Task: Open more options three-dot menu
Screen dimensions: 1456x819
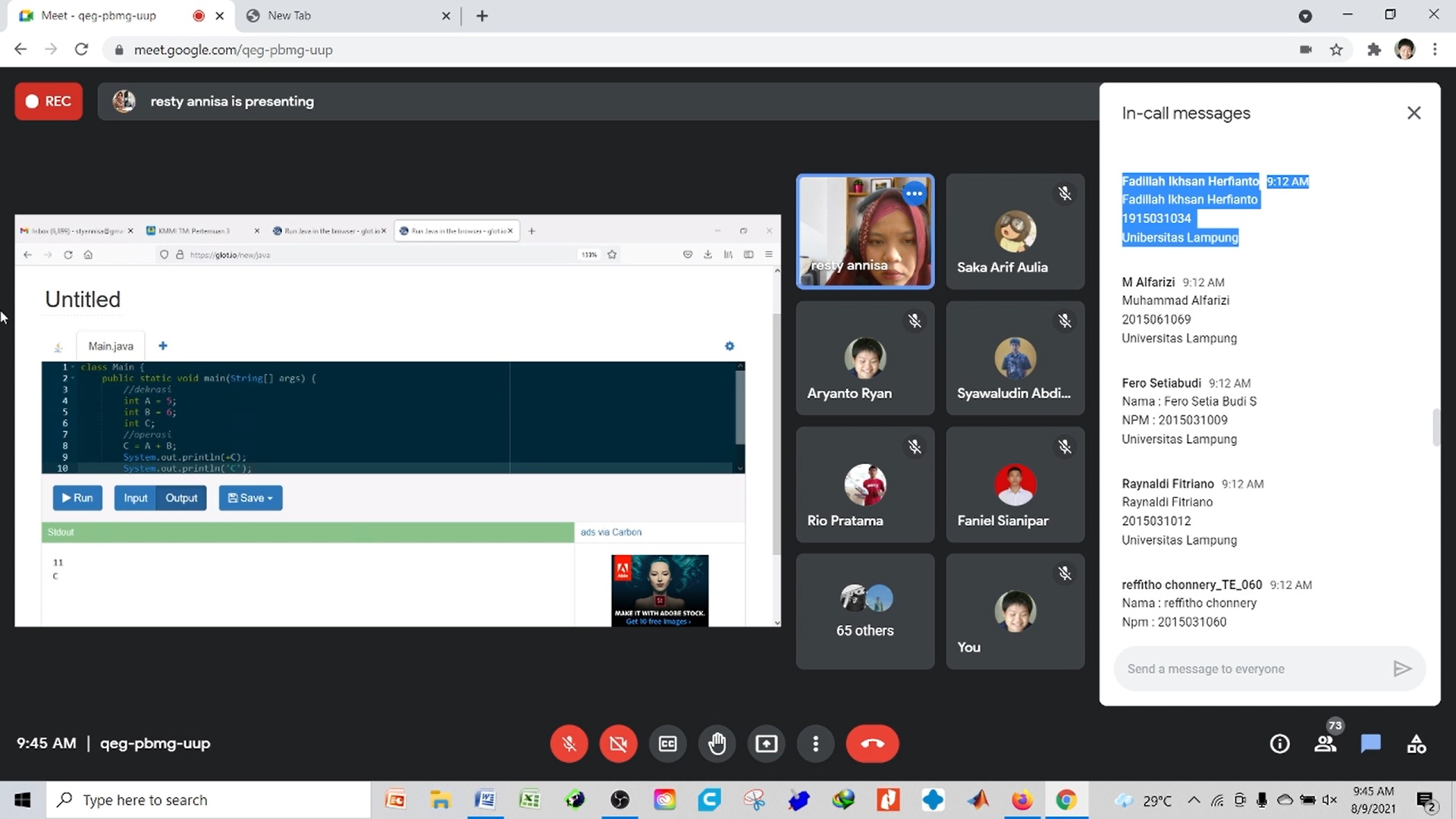Action: tap(815, 744)
